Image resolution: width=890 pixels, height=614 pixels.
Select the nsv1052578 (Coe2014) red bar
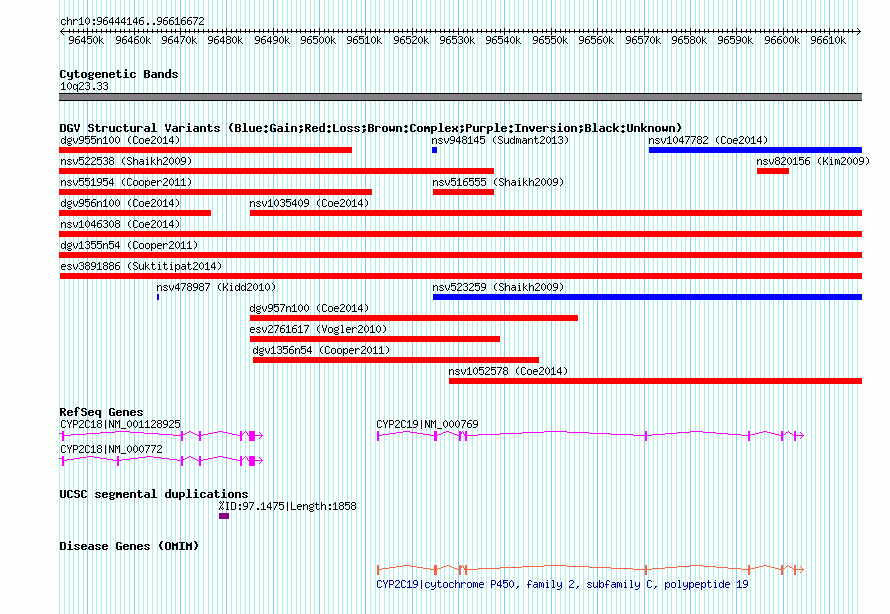click(656, 381)
